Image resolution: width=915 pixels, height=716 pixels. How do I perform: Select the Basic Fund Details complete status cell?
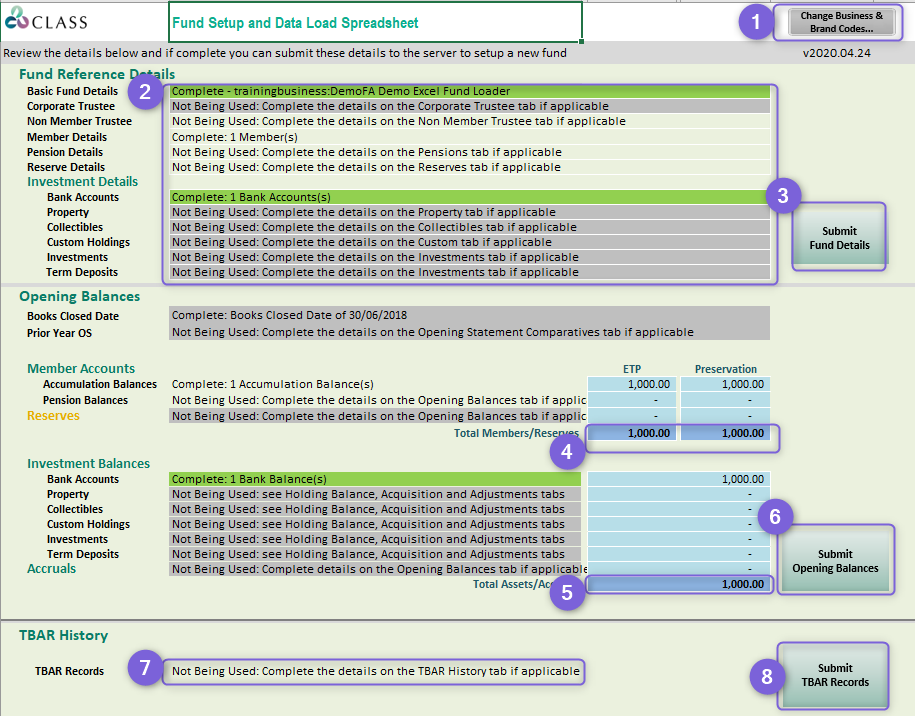click(x=469, y=91)
